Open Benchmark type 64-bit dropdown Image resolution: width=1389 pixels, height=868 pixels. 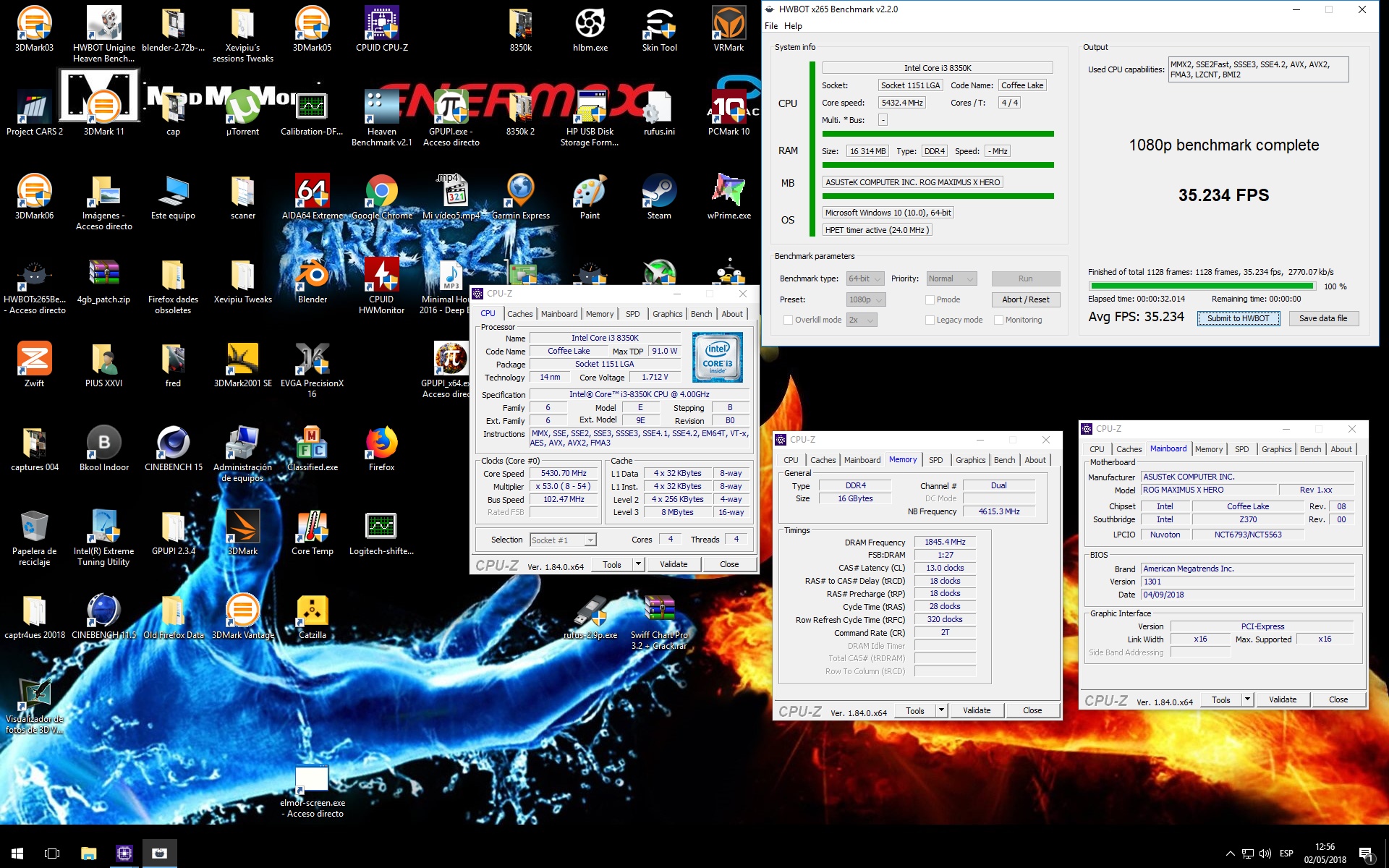click(x=865, y=278)
